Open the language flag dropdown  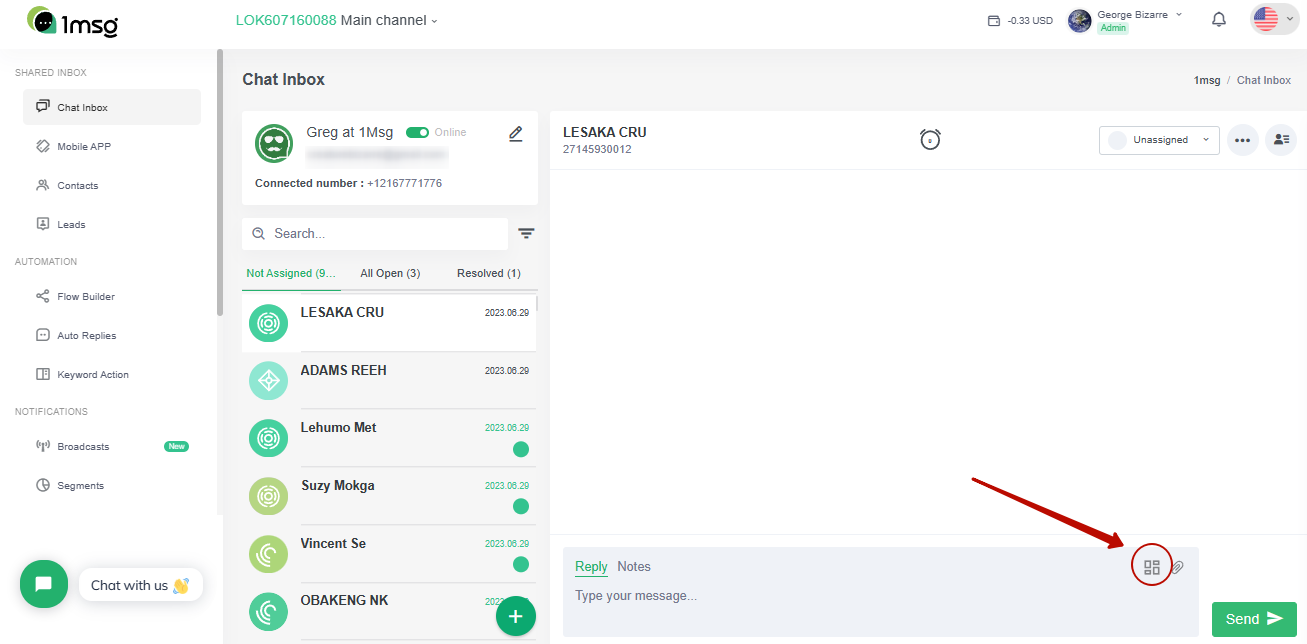1274,19
